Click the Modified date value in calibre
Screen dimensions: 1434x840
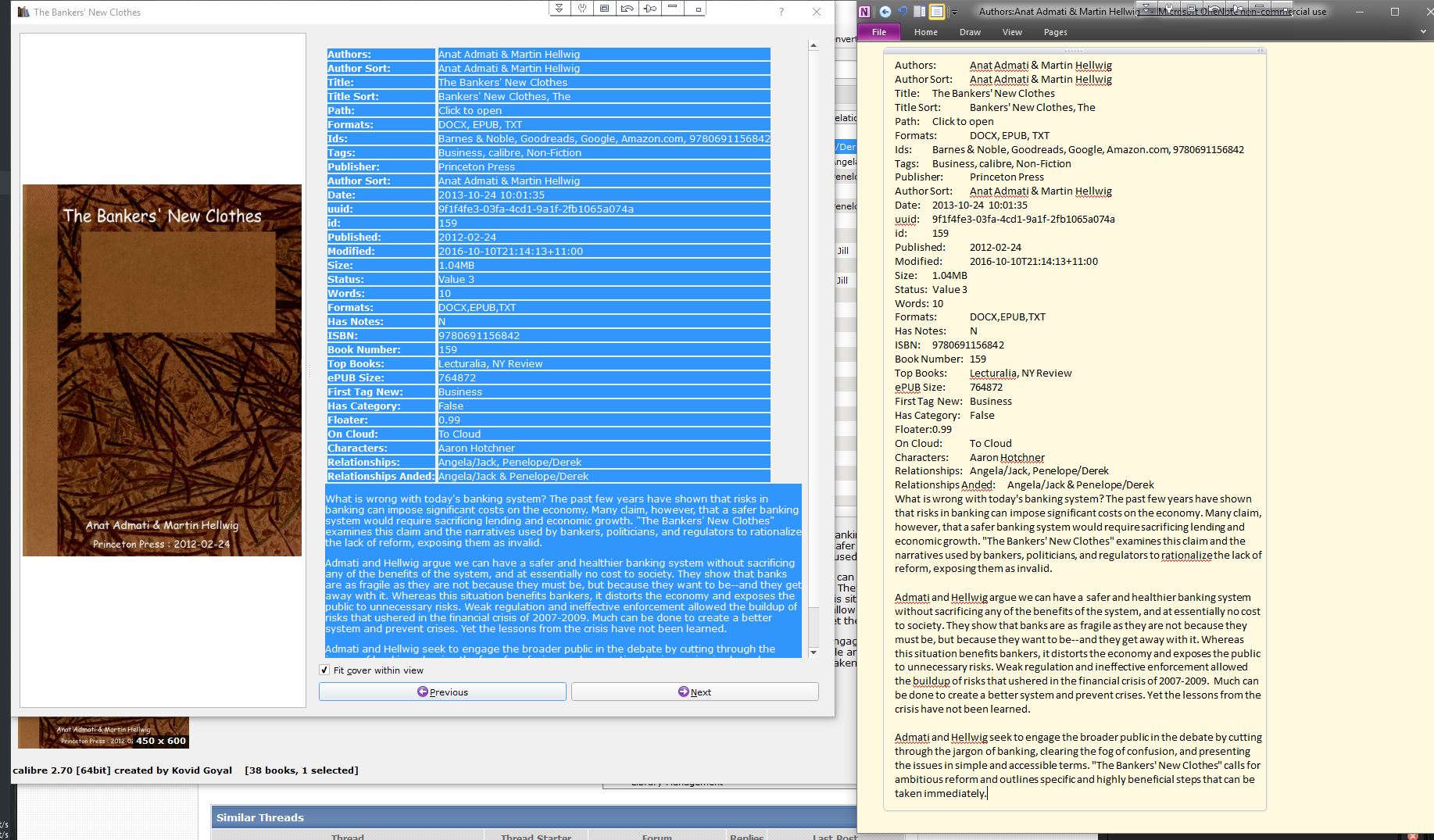coord(510,251)
